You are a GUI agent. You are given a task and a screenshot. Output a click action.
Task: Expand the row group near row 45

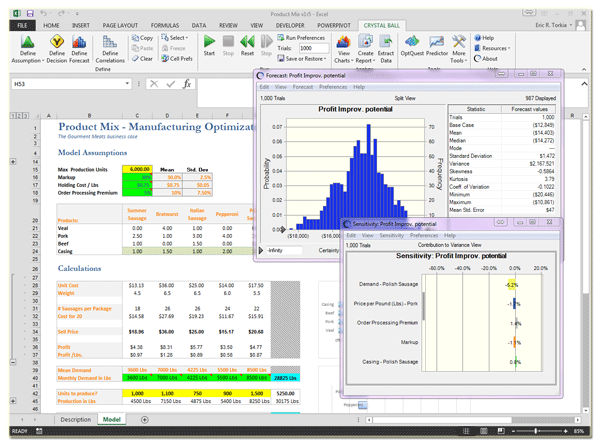pyautogui.click(x=13, y=401)
